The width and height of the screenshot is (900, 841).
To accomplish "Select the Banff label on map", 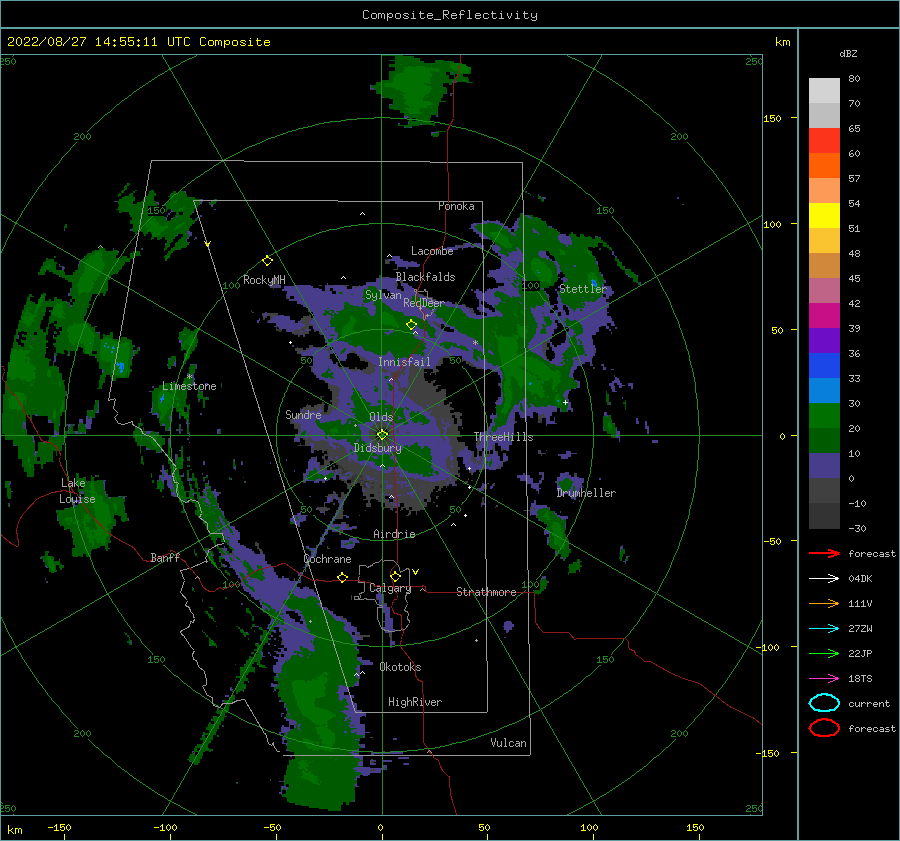I will tap(165, 557).
